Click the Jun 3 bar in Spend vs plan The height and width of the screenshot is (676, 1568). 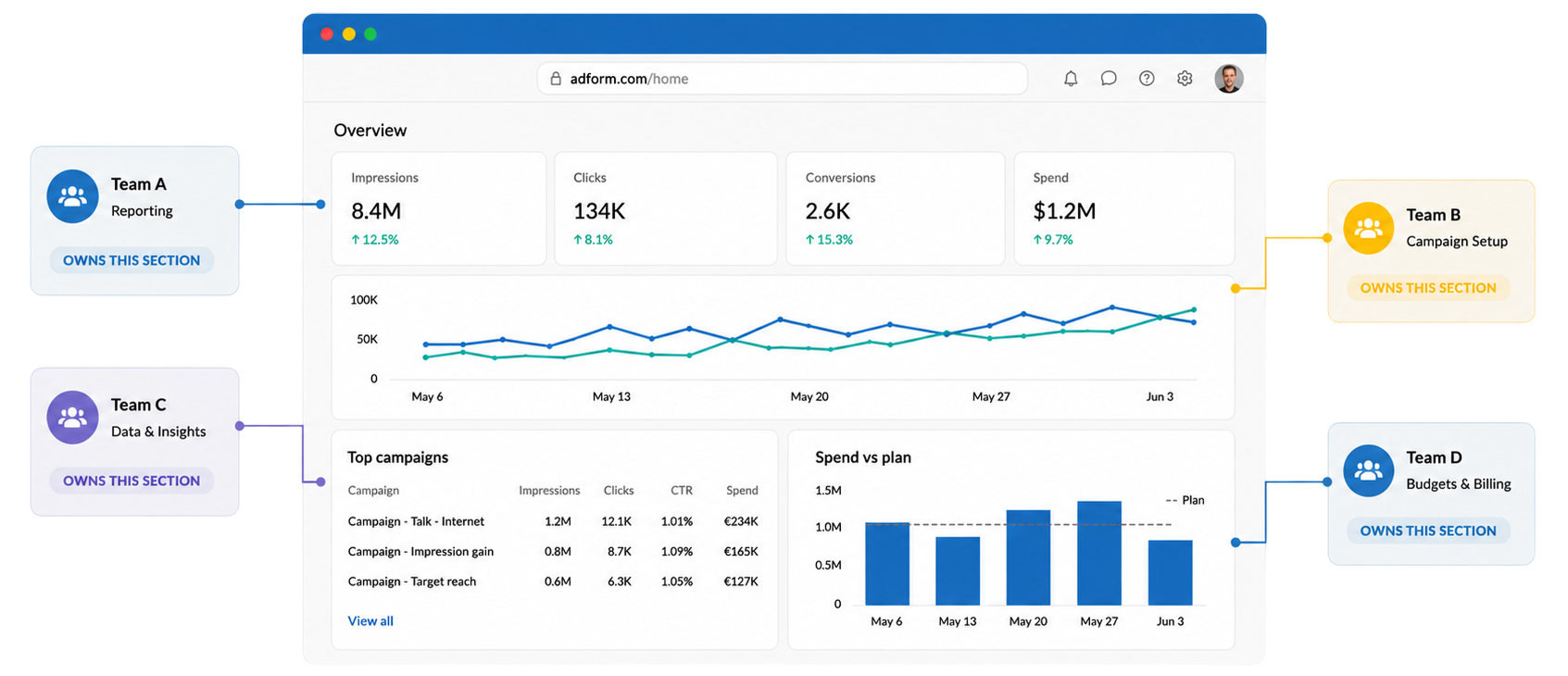pyautogui.click(x=1170, y=573)
